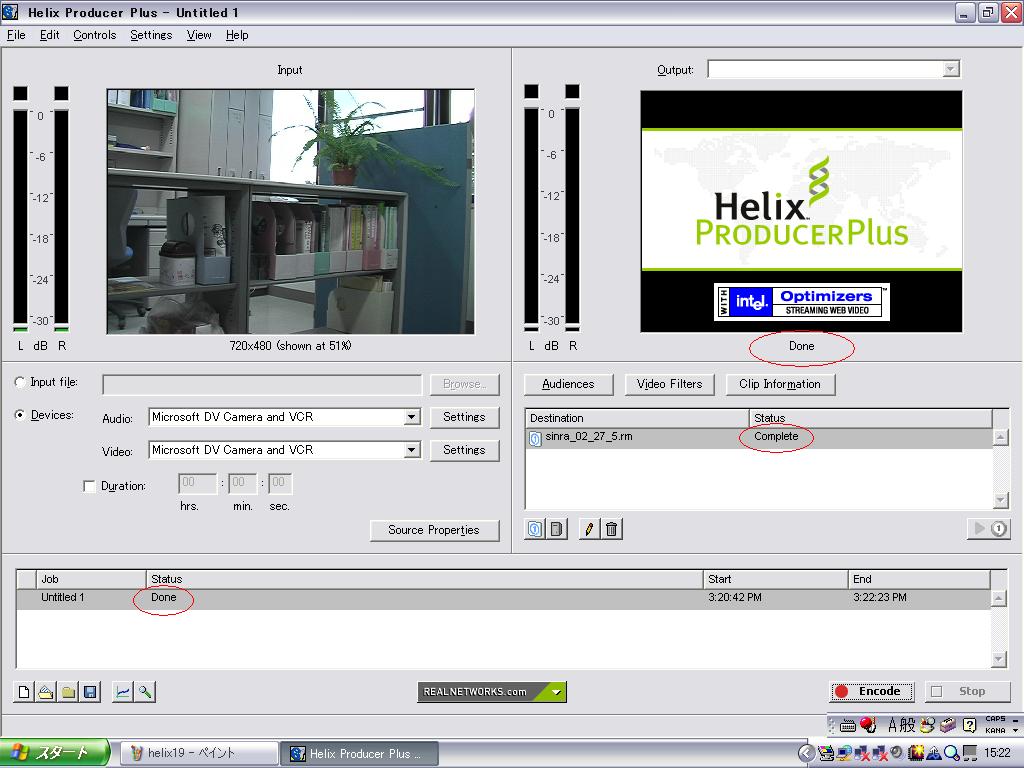Open IME pad keyboard icon in language bar

point(848,726)
